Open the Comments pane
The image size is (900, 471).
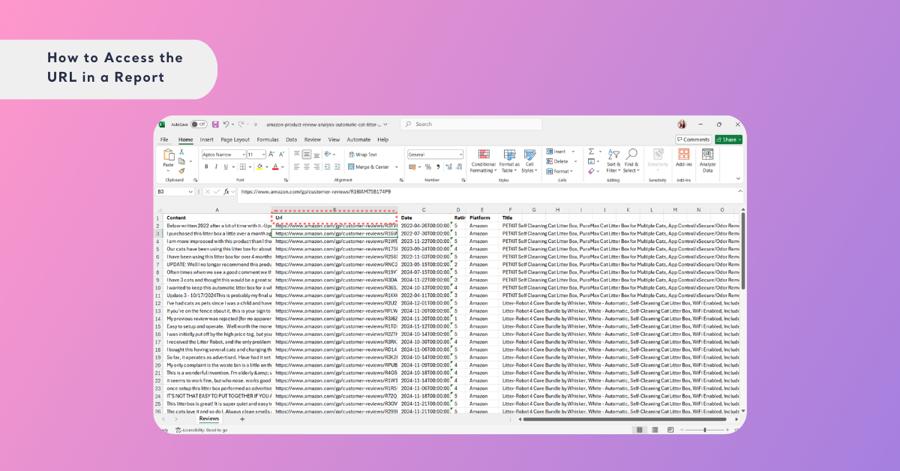(x=693, y=139)
